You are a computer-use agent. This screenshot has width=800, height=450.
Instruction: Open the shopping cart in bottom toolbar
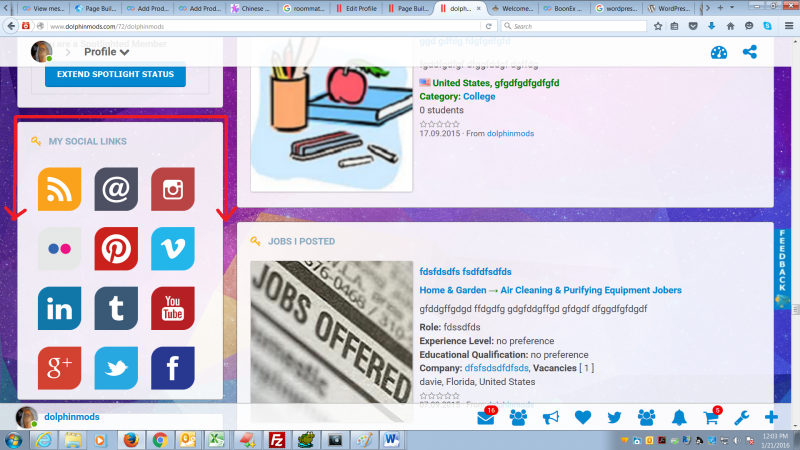(x=710, y=418)
